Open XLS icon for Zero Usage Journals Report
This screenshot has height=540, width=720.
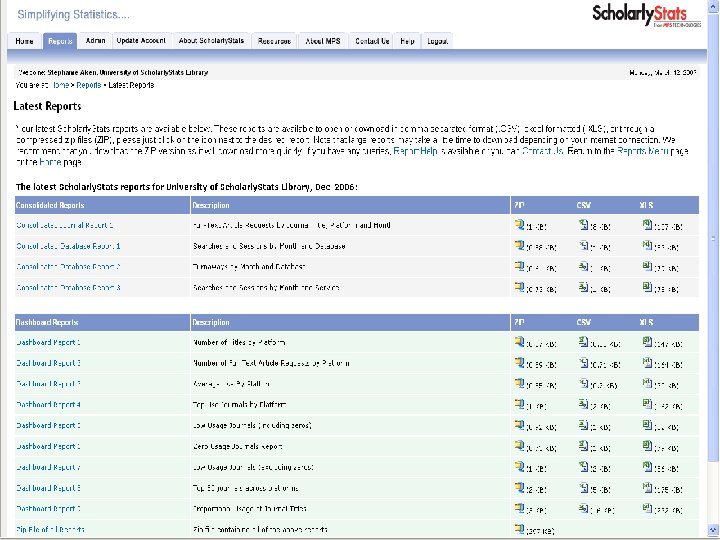[647, 445]
